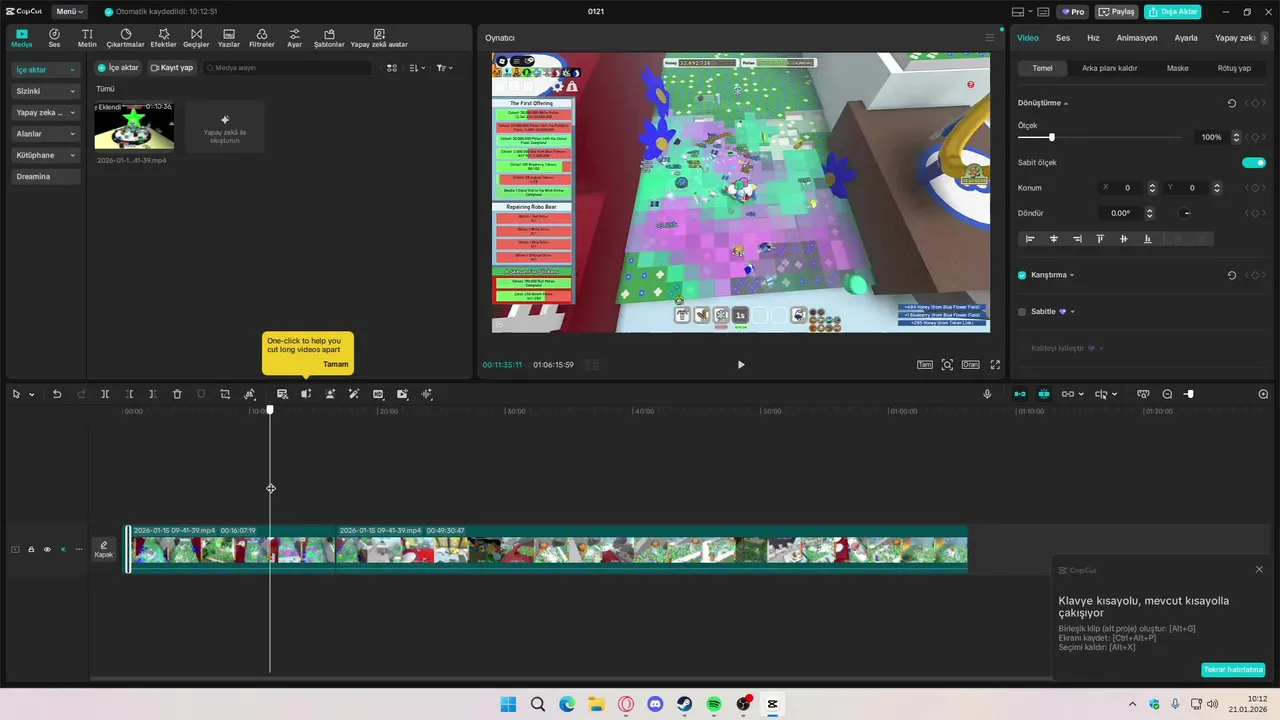The width and height of the screenshot is (1280, 720).
Task: Click the Dışa Aktar export button
Action: [1173, 12]
